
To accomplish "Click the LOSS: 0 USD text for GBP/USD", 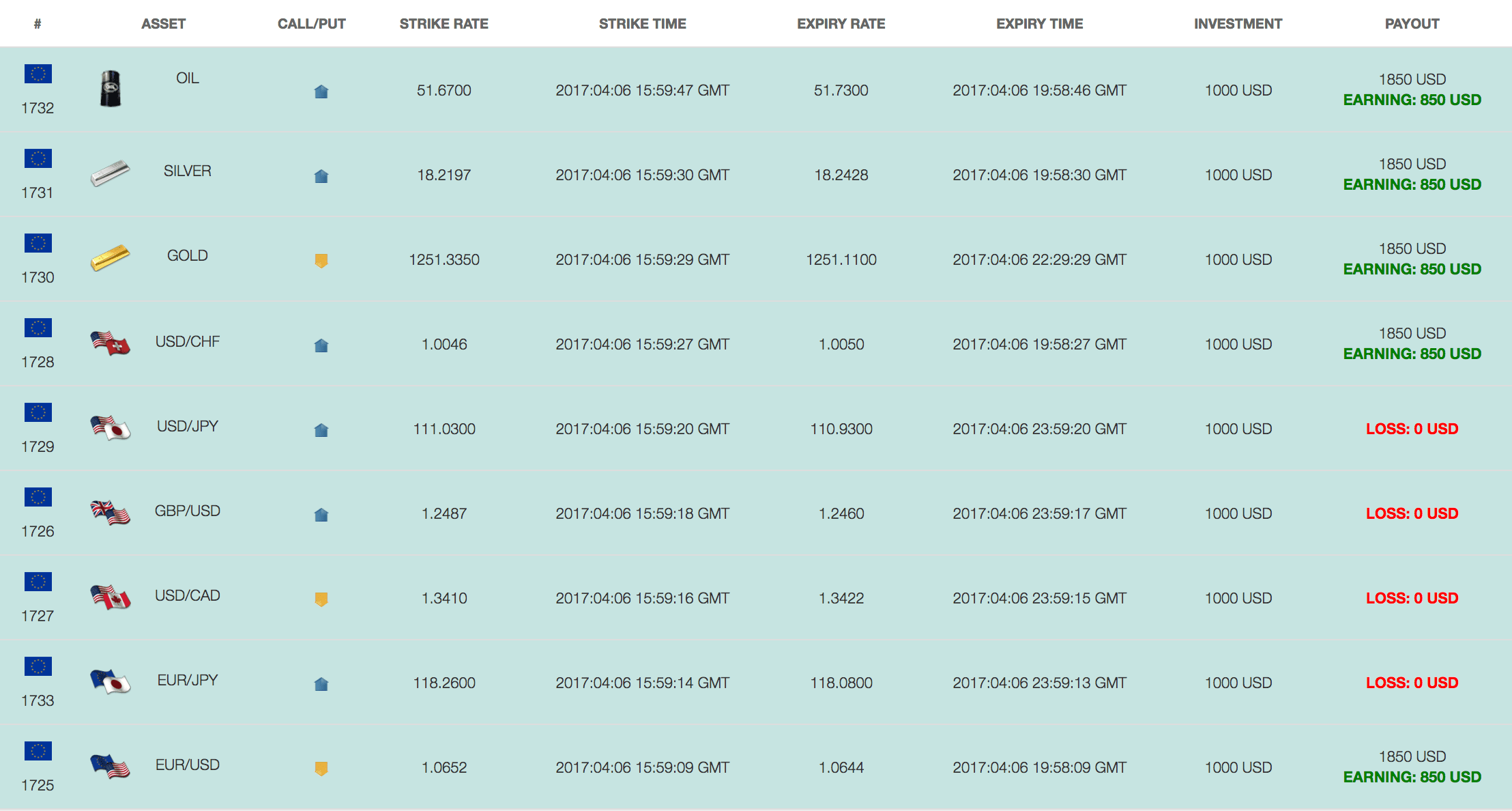I will point(1412,513).
